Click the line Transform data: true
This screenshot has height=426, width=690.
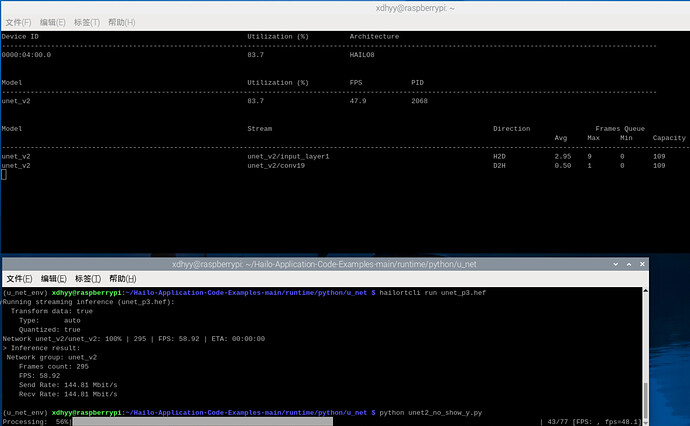[x=51, y=311]
